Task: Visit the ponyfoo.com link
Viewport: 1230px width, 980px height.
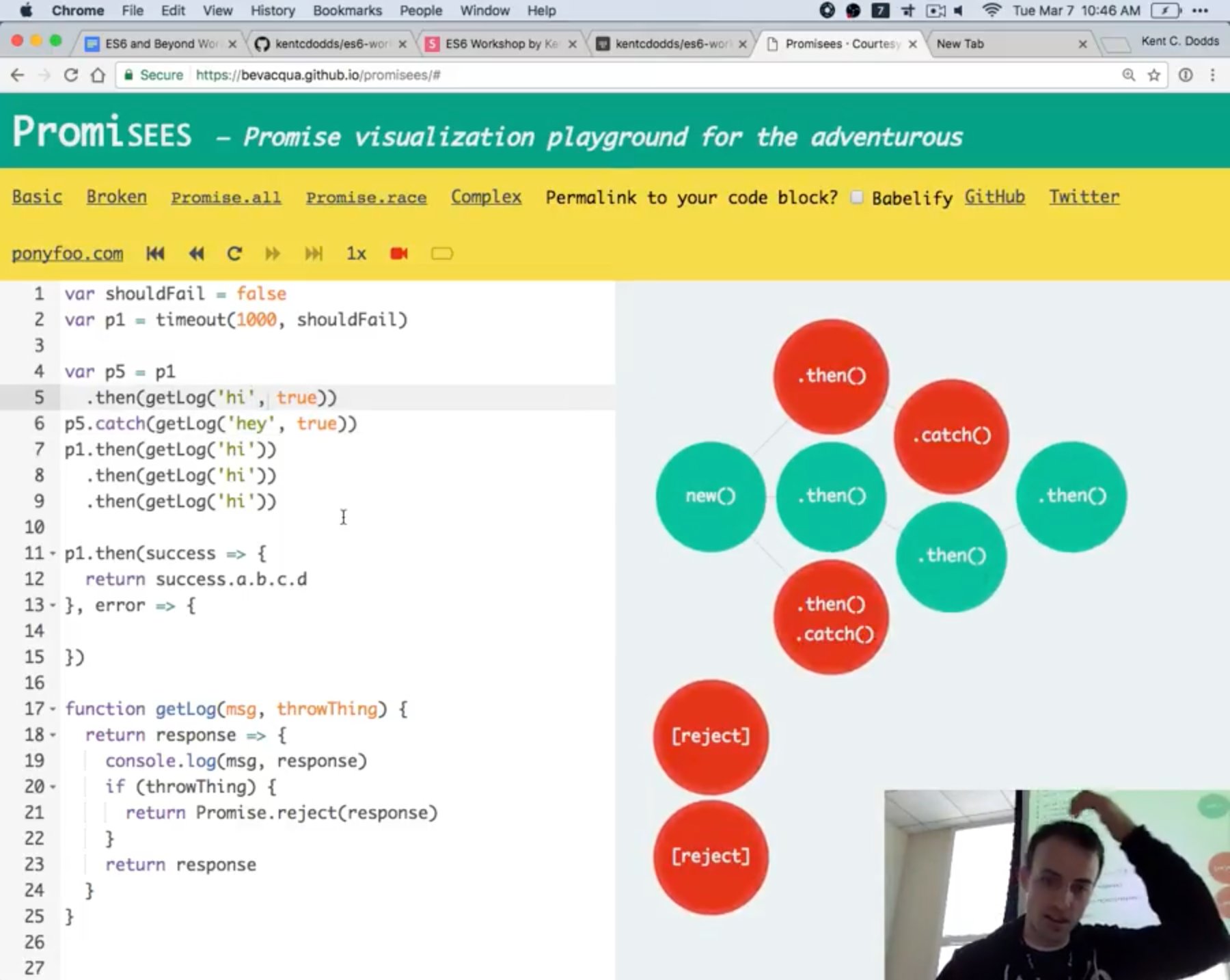Action: [67, 254]
